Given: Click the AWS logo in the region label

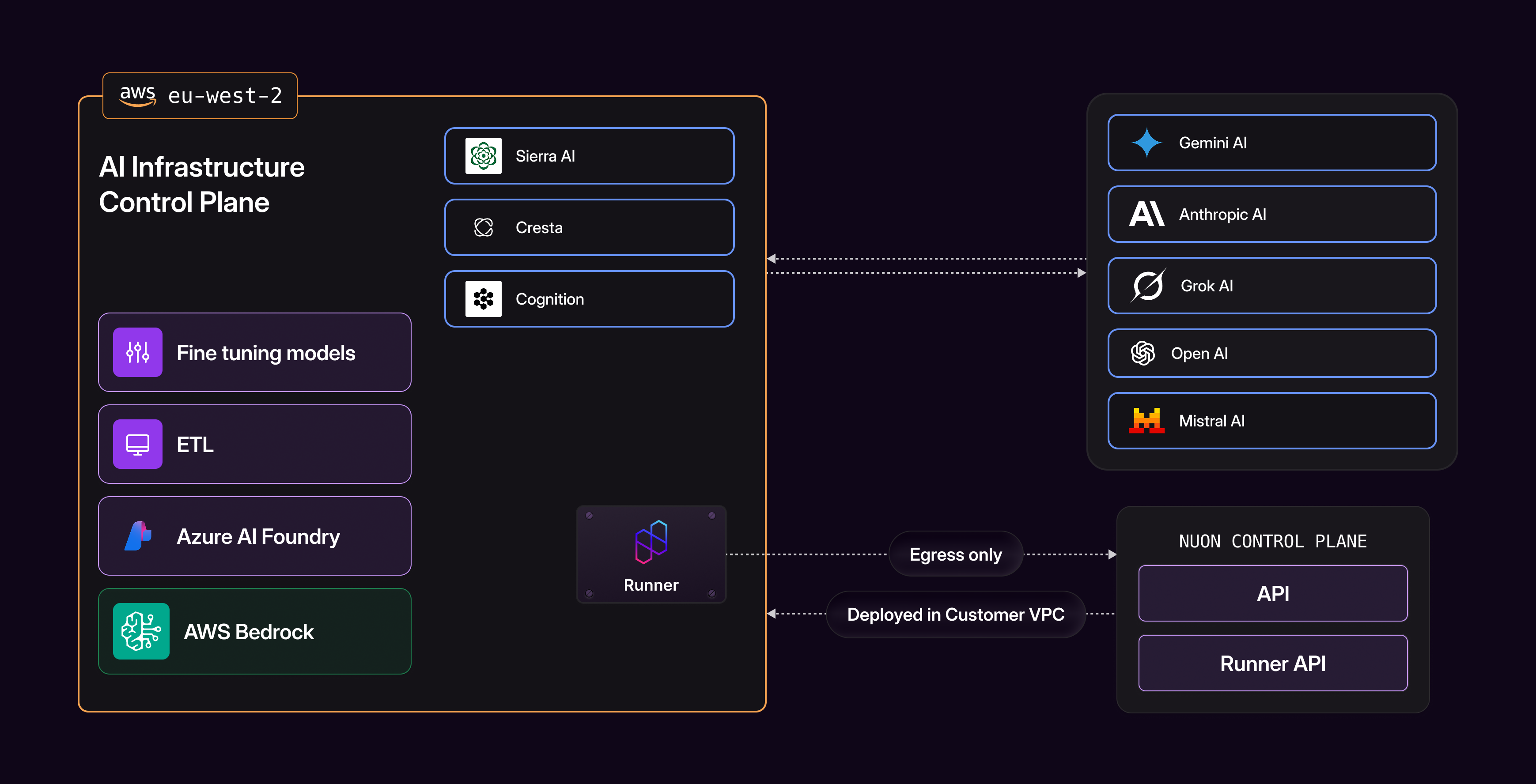Looking at the screenshot, I should (137, 95).
